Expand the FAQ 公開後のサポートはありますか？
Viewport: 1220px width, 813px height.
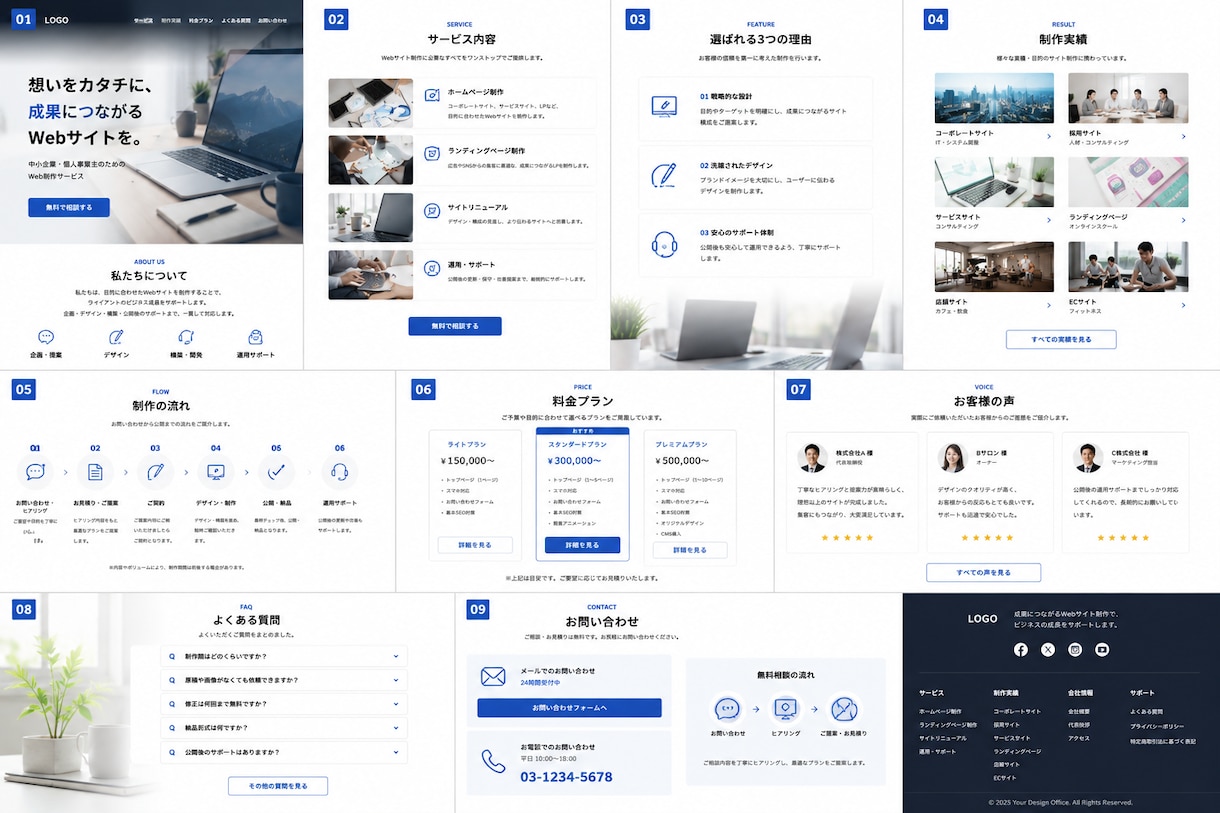click(x=284, y=751)
